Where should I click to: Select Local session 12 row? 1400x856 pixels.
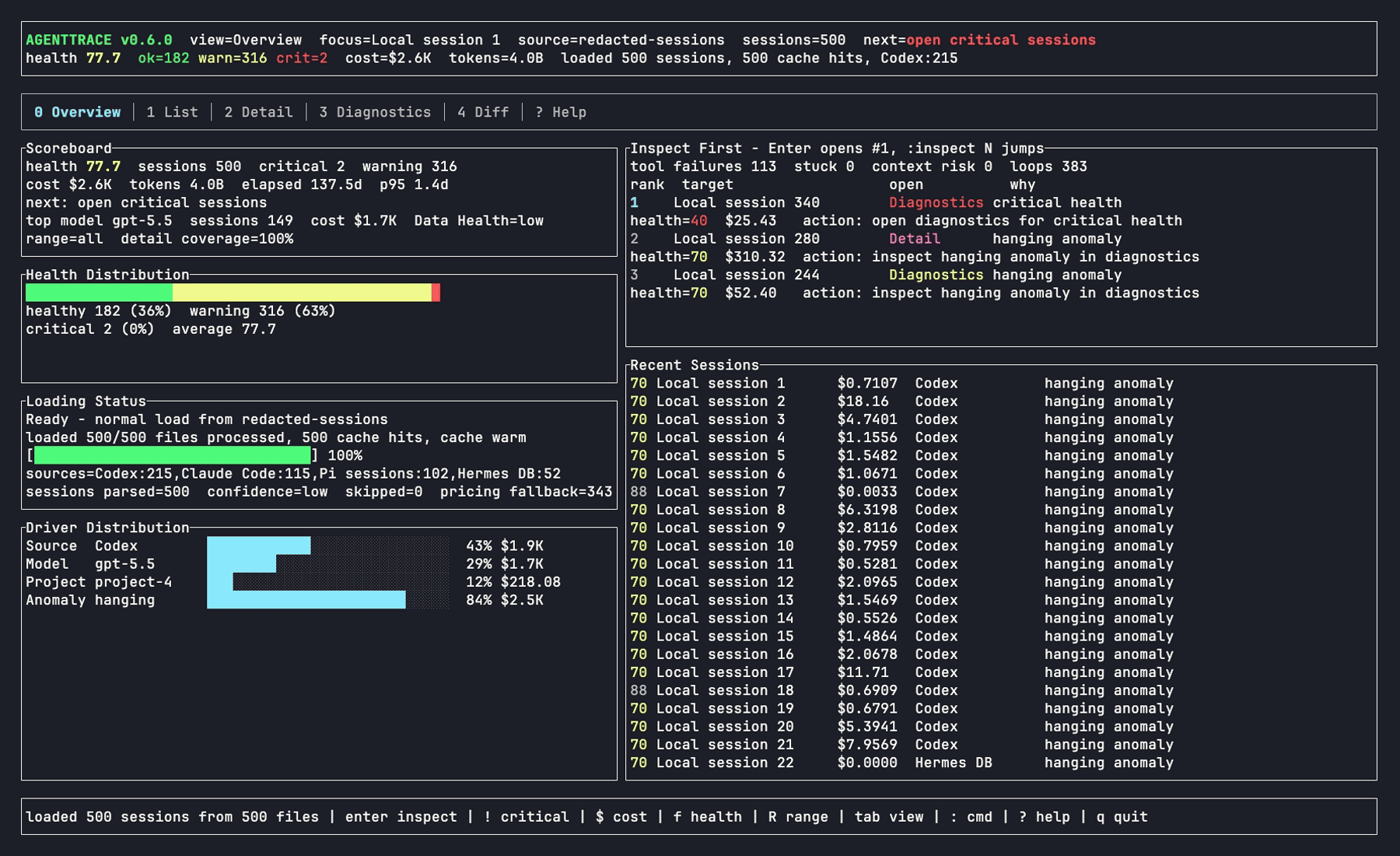[902, 582]
